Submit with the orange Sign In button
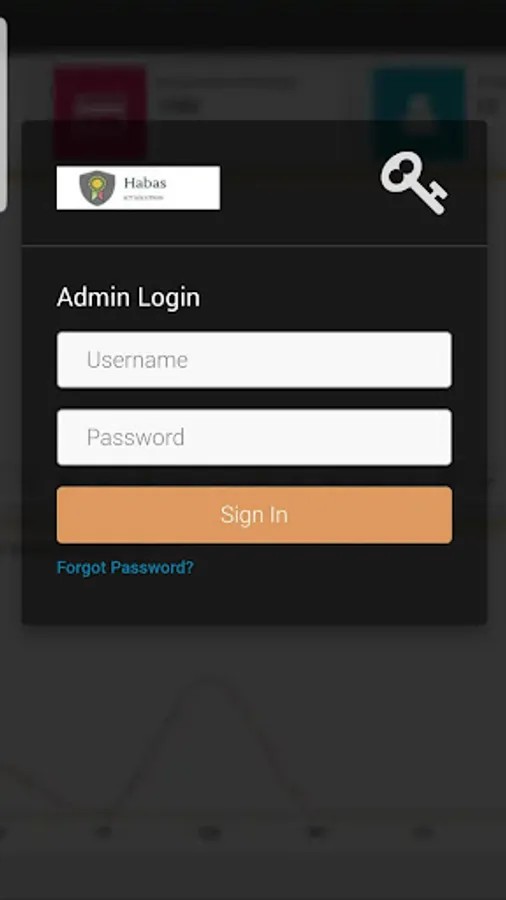Image resolution: width=506 pixels, height=900 pixels. (x=254, y=515)
